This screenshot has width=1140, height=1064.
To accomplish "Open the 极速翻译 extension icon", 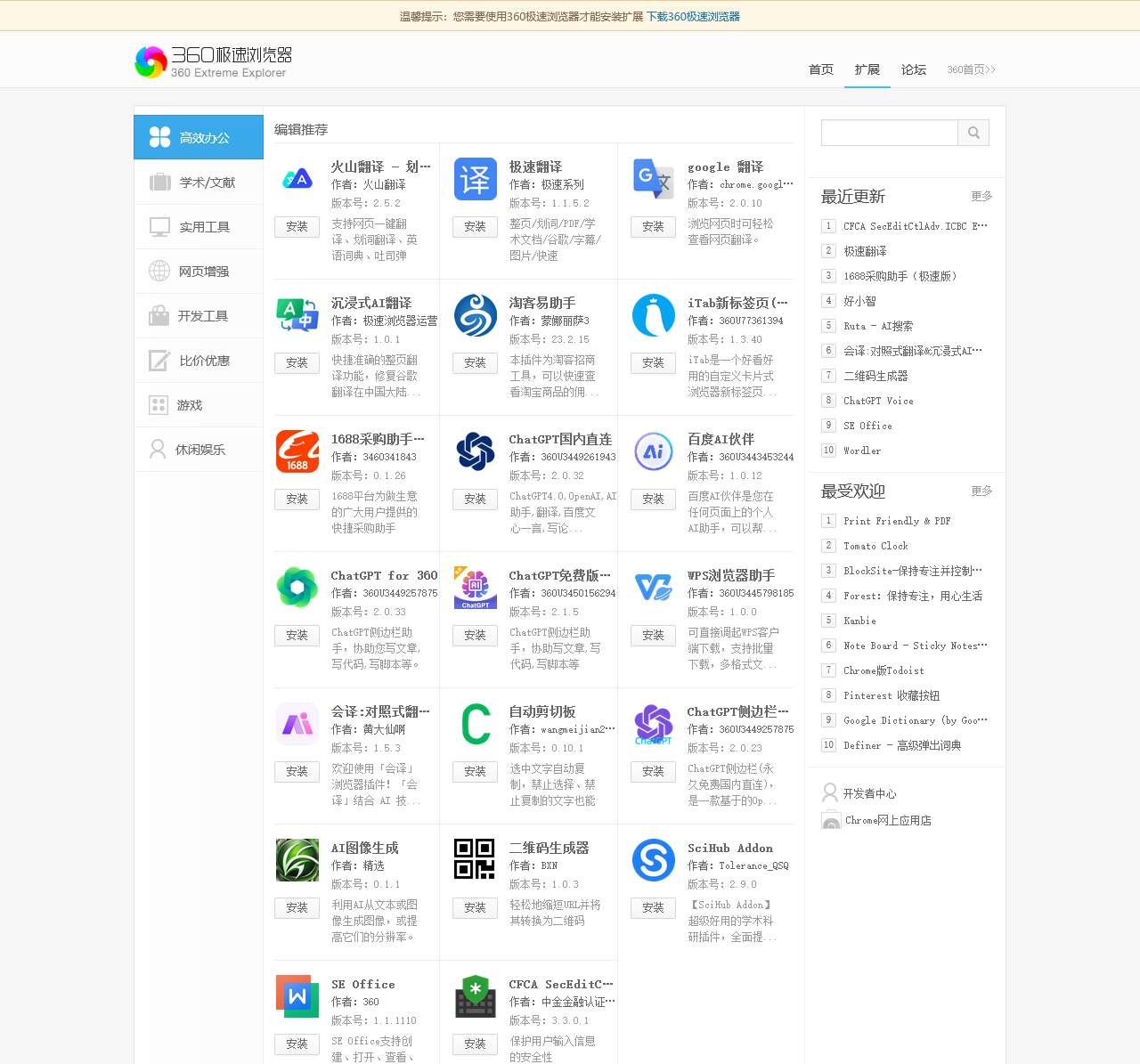I will click(x=476, y=179).
